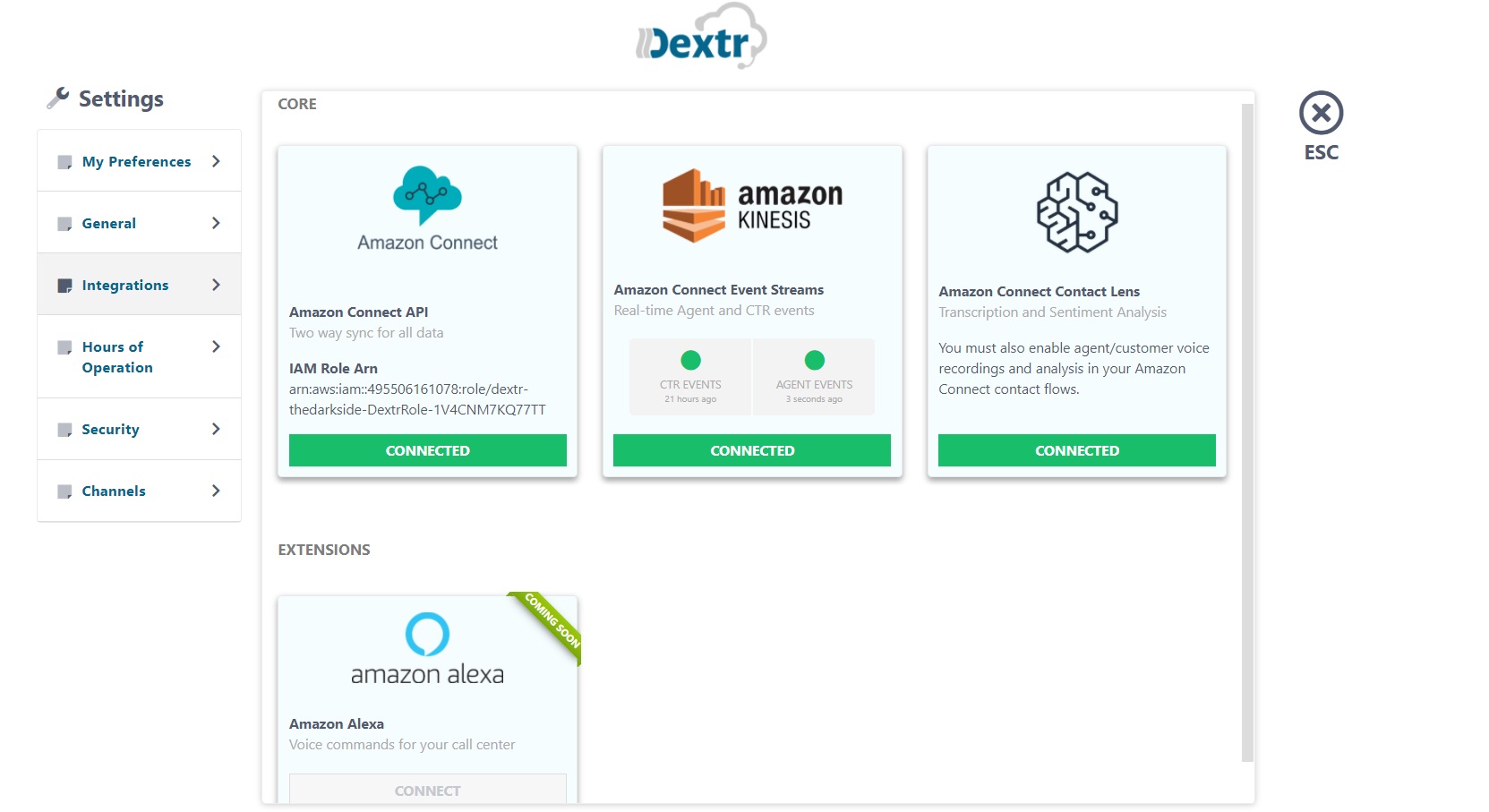The width and height of the screenshot is (1489, 812).
Task: Click the integrations panel vertical scrollbar
Action: coord(1247,432)
